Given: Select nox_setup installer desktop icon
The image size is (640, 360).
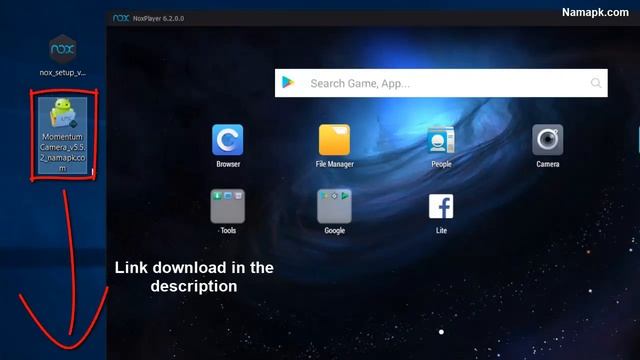Looking at the screenshot, I should pos(62,56).
